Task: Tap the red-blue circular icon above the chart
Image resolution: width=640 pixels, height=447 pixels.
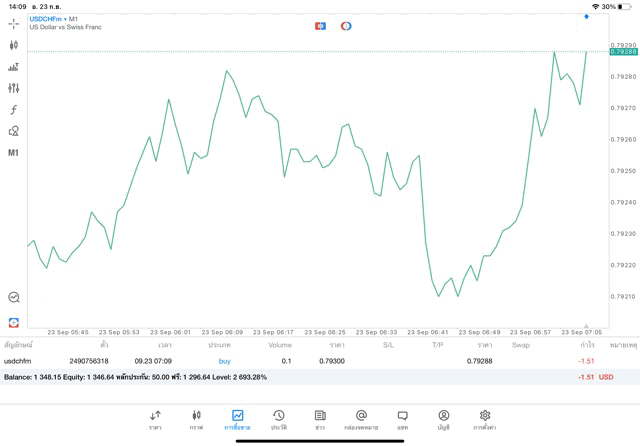Action: pos(346,26)
